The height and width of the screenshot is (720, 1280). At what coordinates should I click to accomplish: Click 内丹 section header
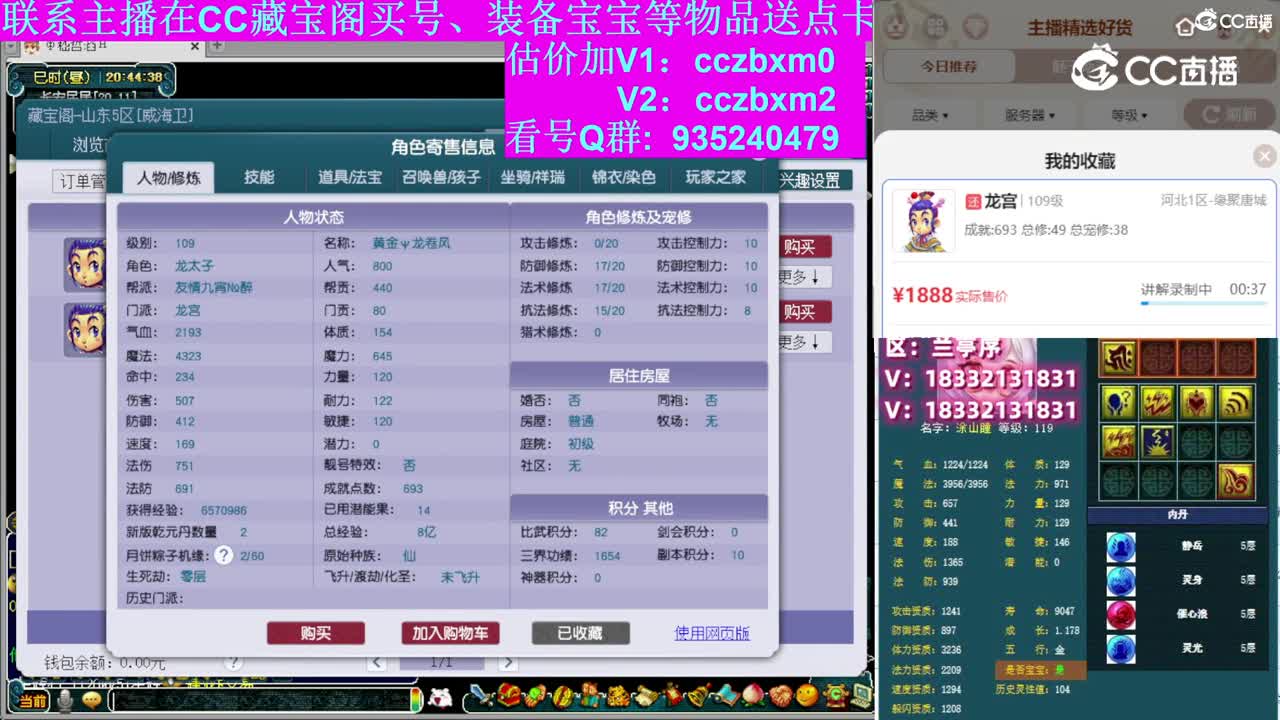coord(1177,514)
